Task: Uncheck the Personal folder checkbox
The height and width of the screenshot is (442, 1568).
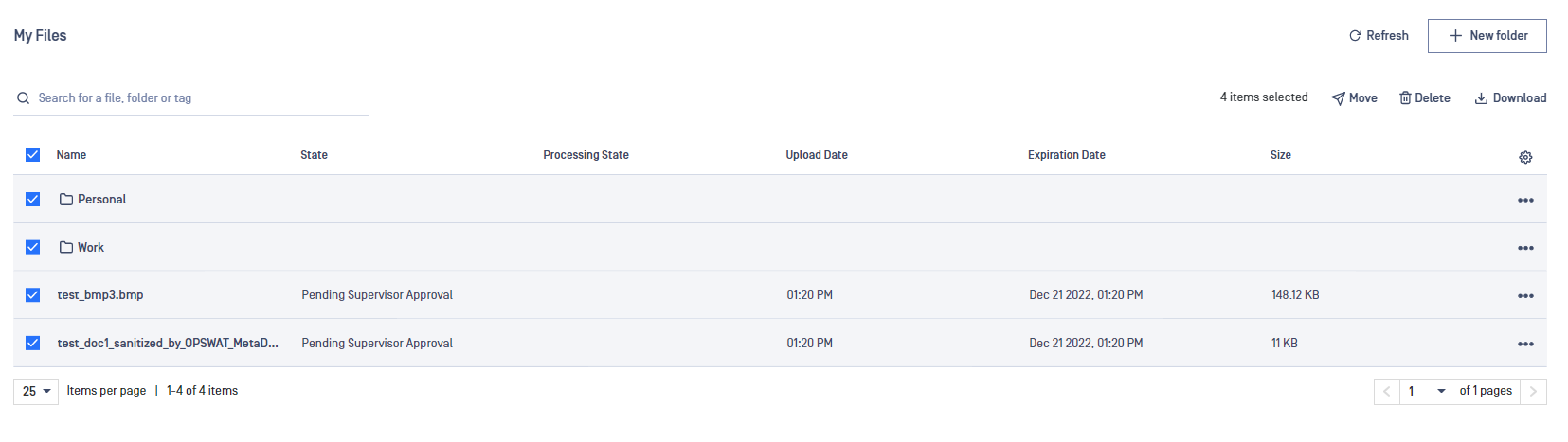Action: pos(33,199)
